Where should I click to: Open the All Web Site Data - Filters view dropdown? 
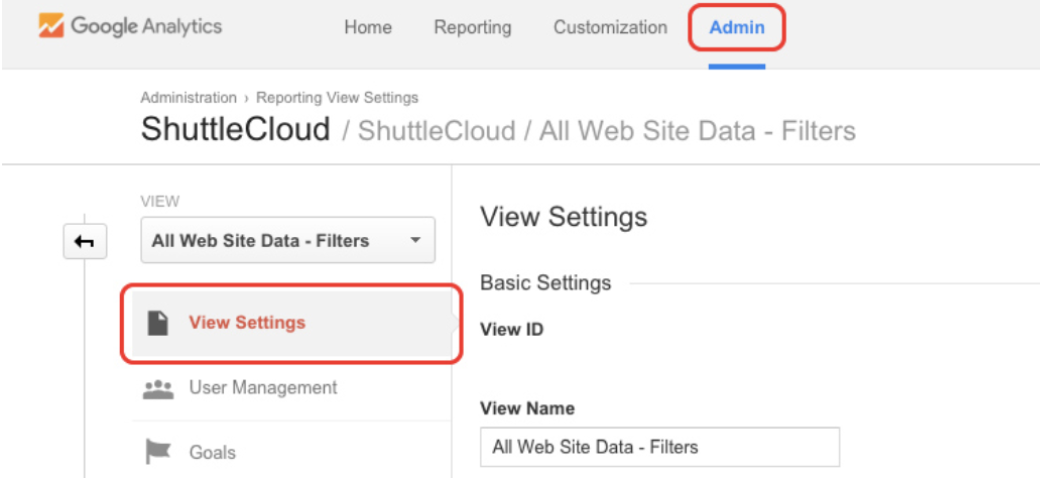(288, 240)
